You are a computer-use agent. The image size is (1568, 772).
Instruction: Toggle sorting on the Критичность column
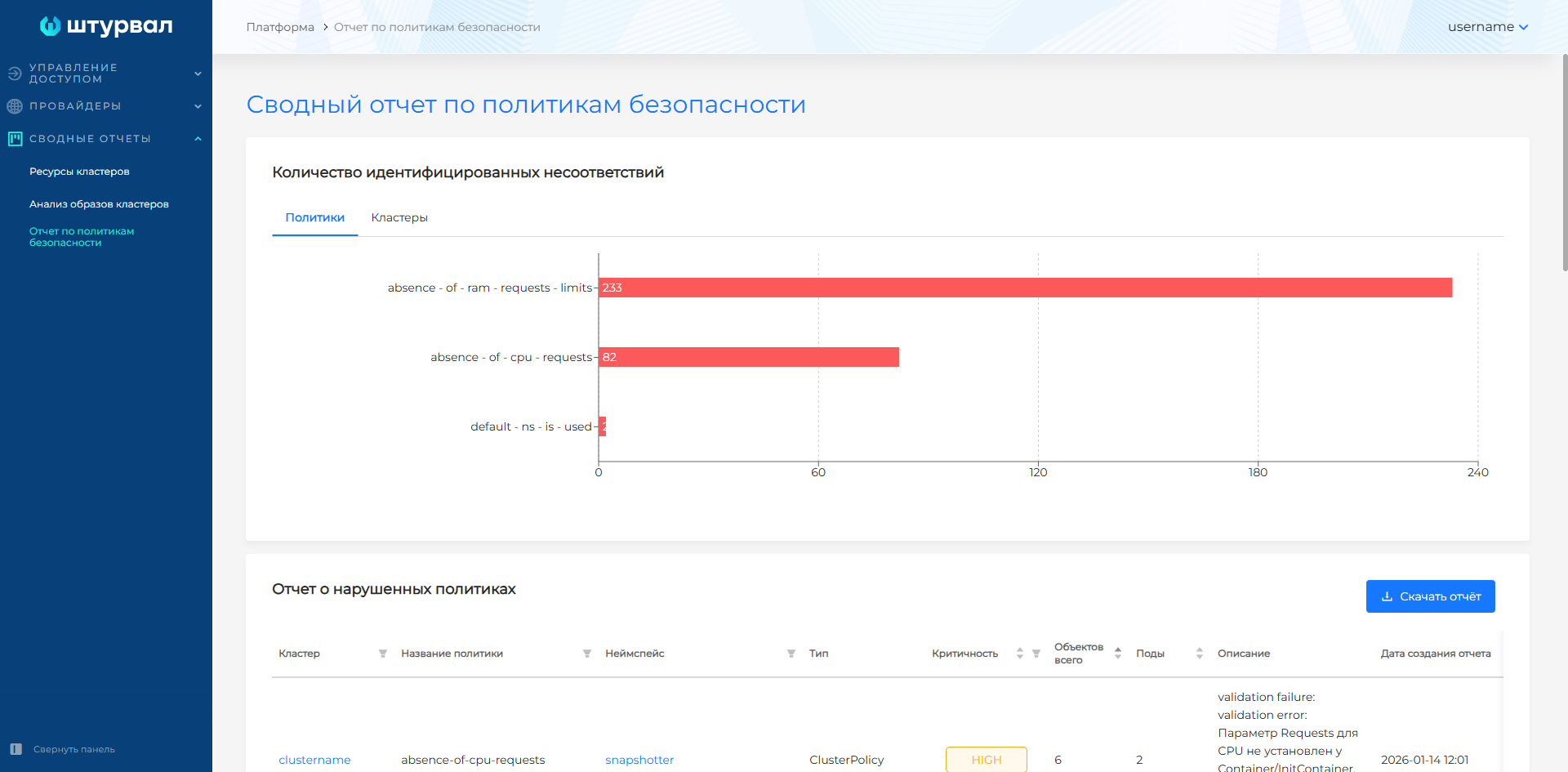[x=1019, y=654]
